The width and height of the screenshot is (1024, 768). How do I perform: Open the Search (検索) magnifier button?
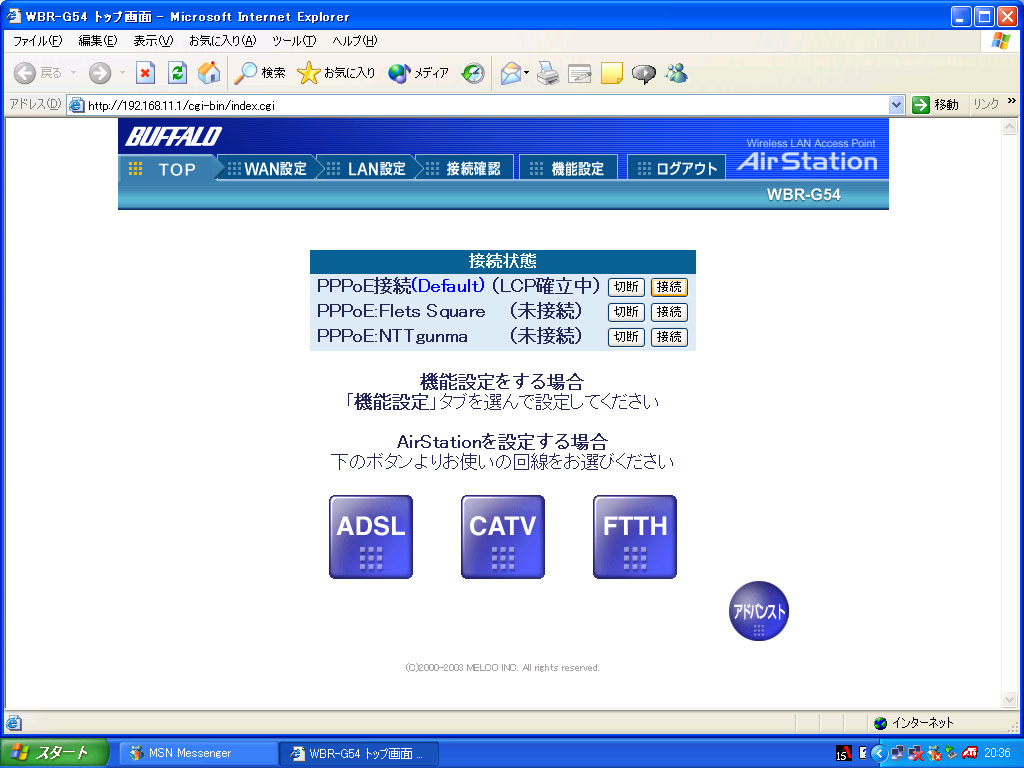tap(260, 73)
